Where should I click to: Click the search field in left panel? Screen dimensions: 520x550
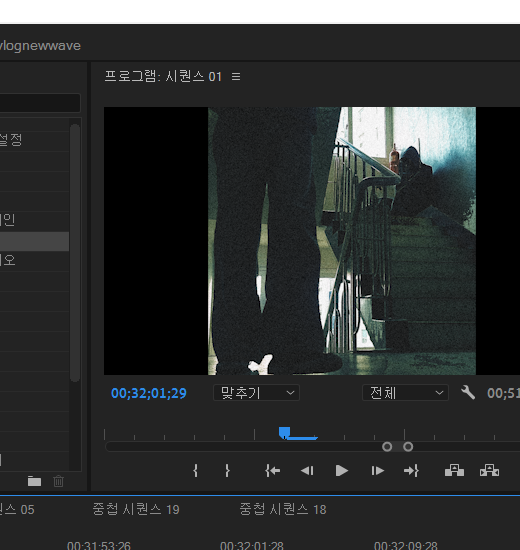[x=40, y=103]
